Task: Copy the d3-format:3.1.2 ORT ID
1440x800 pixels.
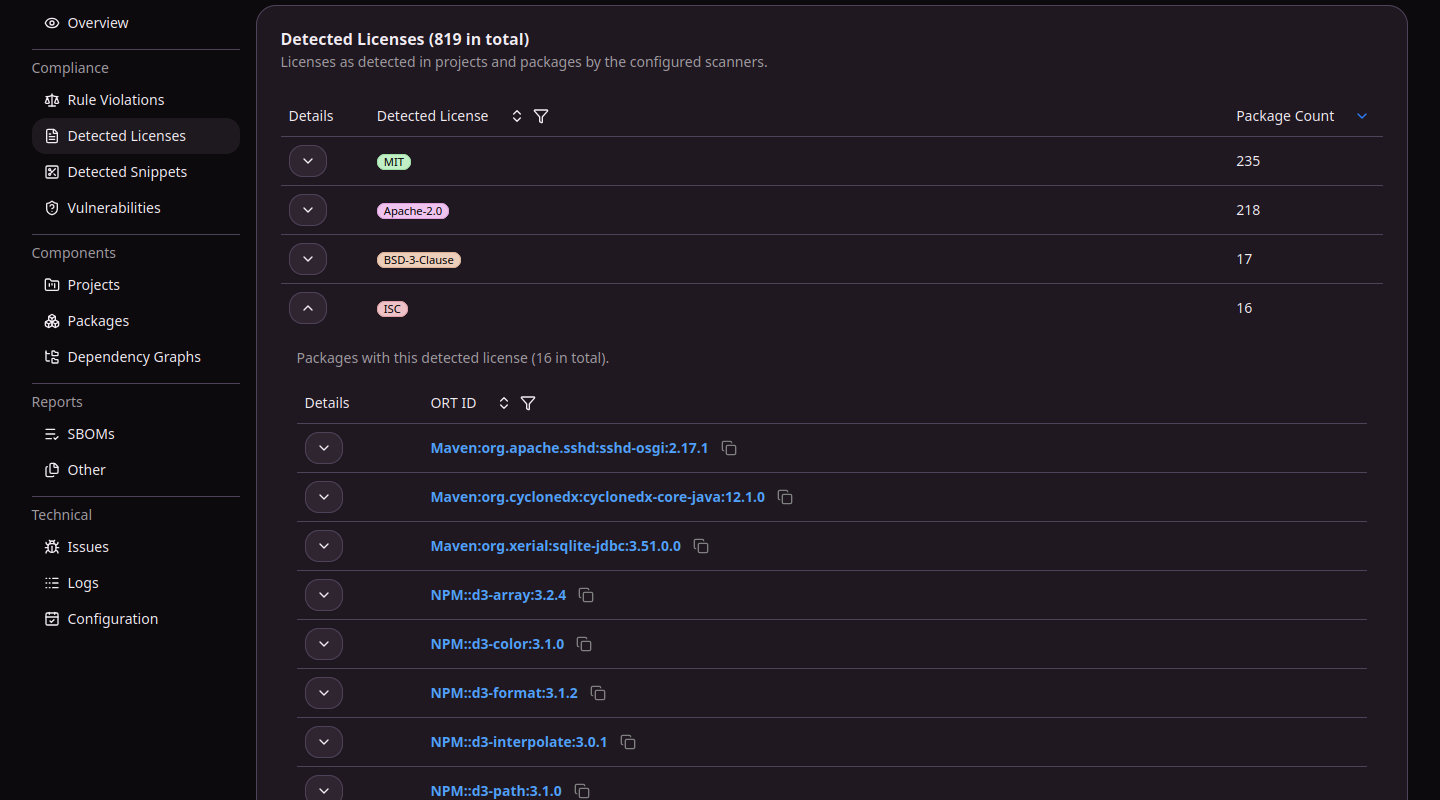Action: point(598,693)
